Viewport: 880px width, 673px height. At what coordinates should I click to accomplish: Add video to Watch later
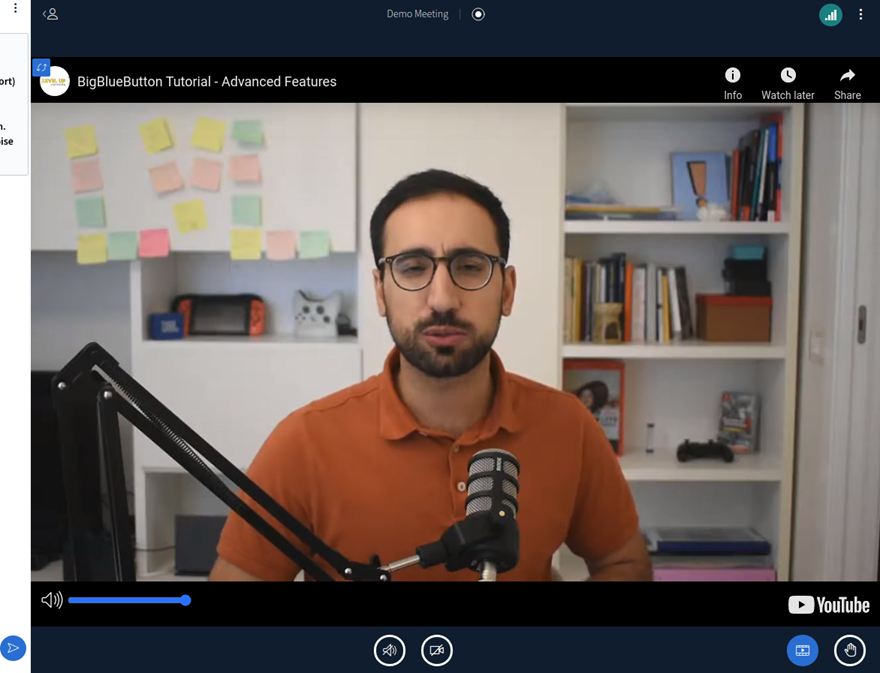(x=787, y=83)
